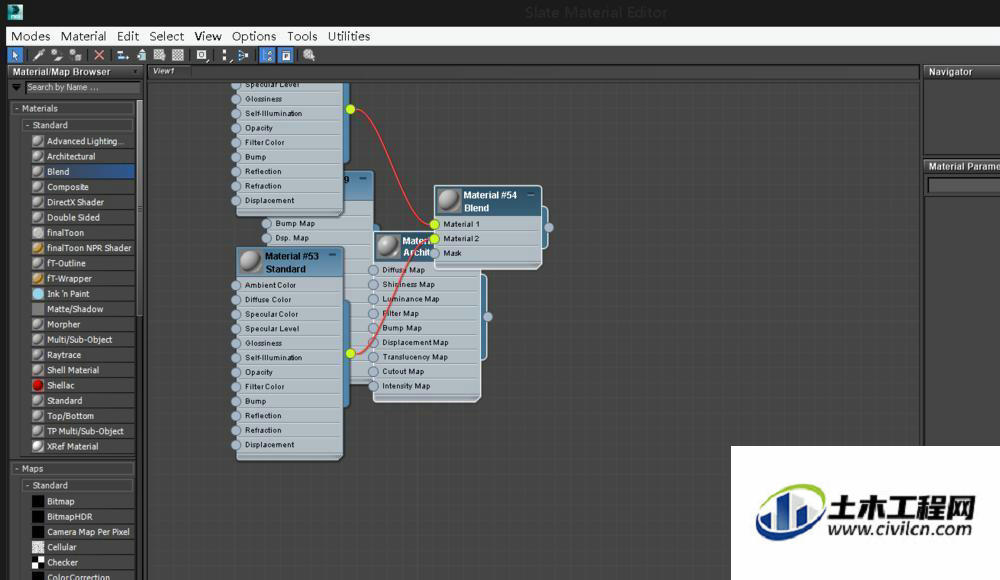Select the highlighted Blend material entry
1000x580 pixels.
coord(83,172)
